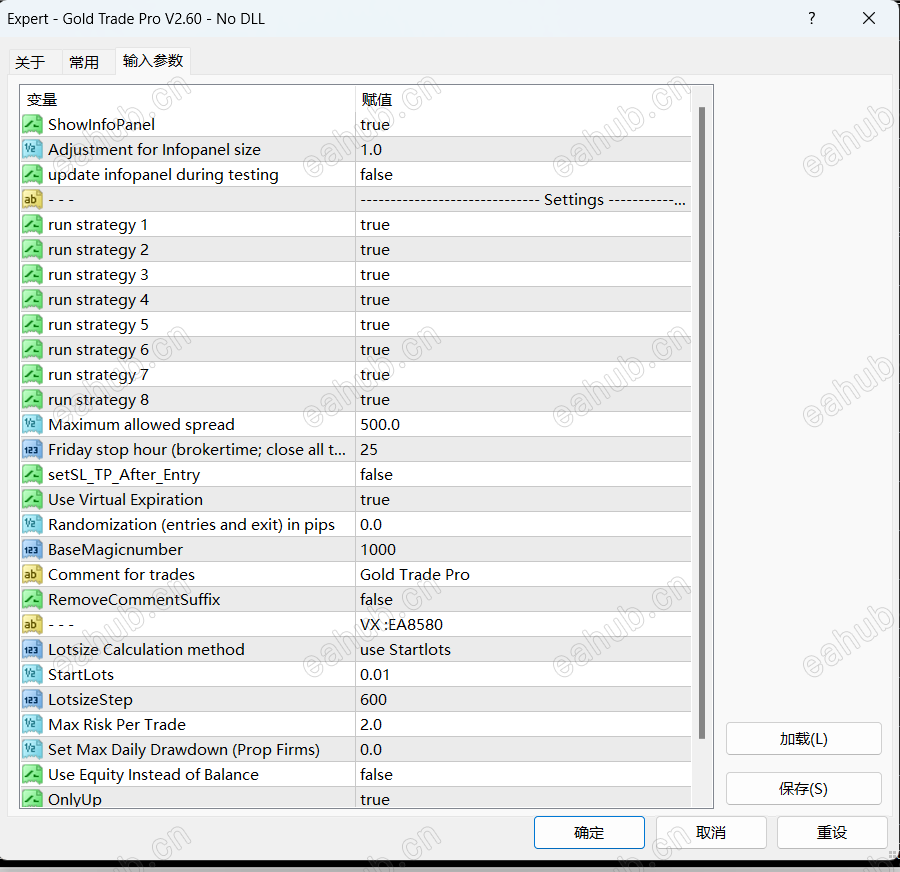Click the icon beside run strategy 6
The image size is (900, 872).
coord(32,350)
